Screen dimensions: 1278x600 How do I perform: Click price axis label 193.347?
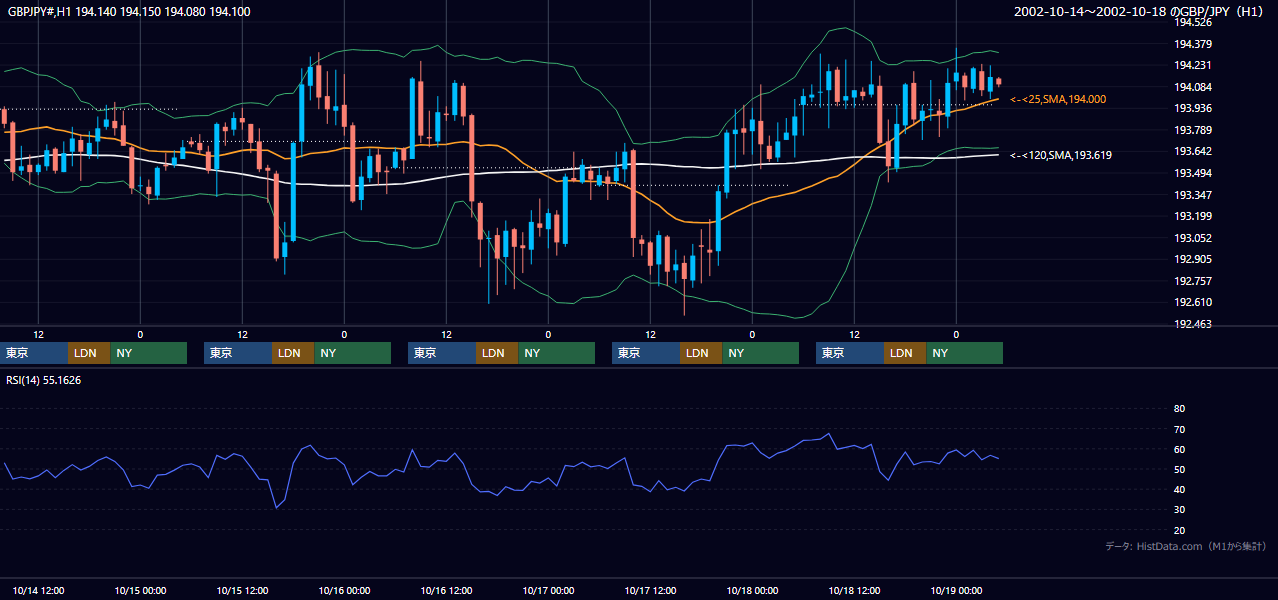tap(1193, 195)
